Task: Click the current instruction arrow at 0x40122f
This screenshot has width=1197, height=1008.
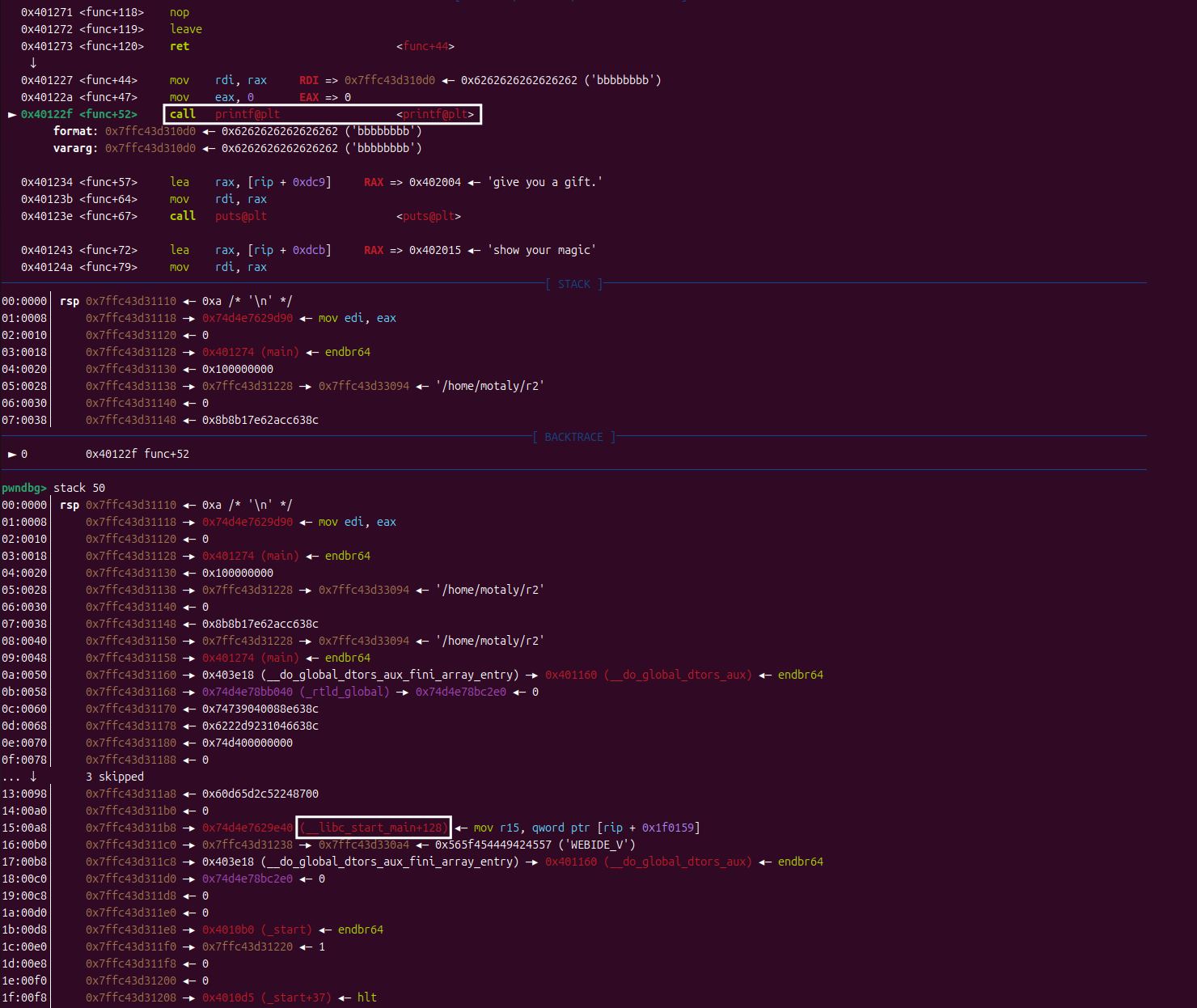Action: pyautogui.click(x=12, y=115)
